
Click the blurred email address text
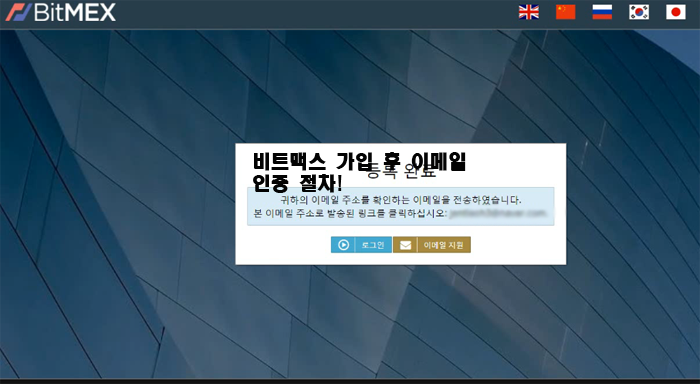tap(497, 213)
